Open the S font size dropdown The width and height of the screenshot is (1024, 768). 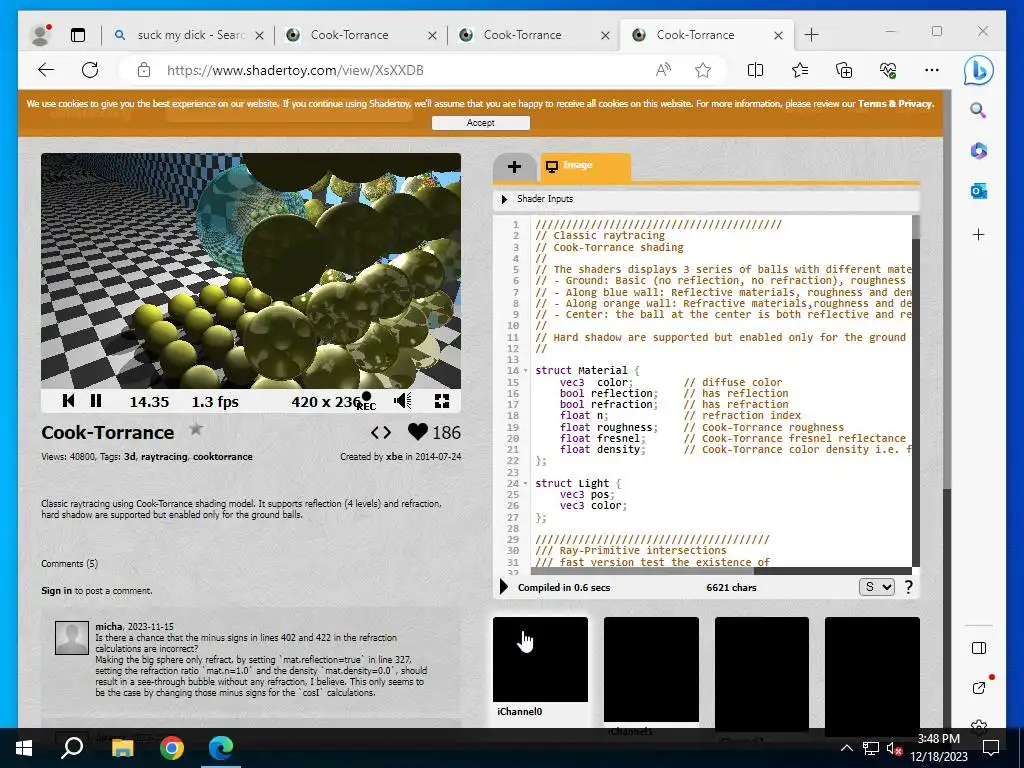click(876, 587)
